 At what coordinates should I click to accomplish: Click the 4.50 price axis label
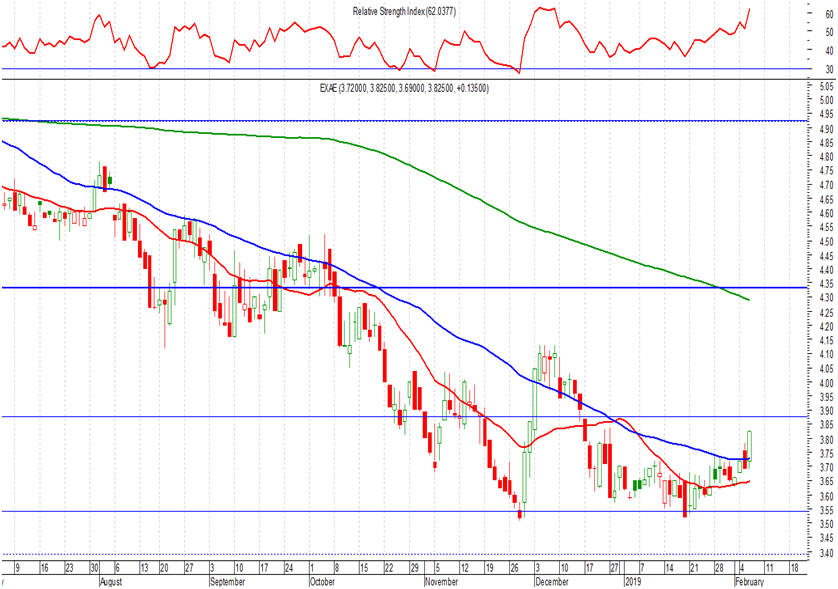[826, 242]
